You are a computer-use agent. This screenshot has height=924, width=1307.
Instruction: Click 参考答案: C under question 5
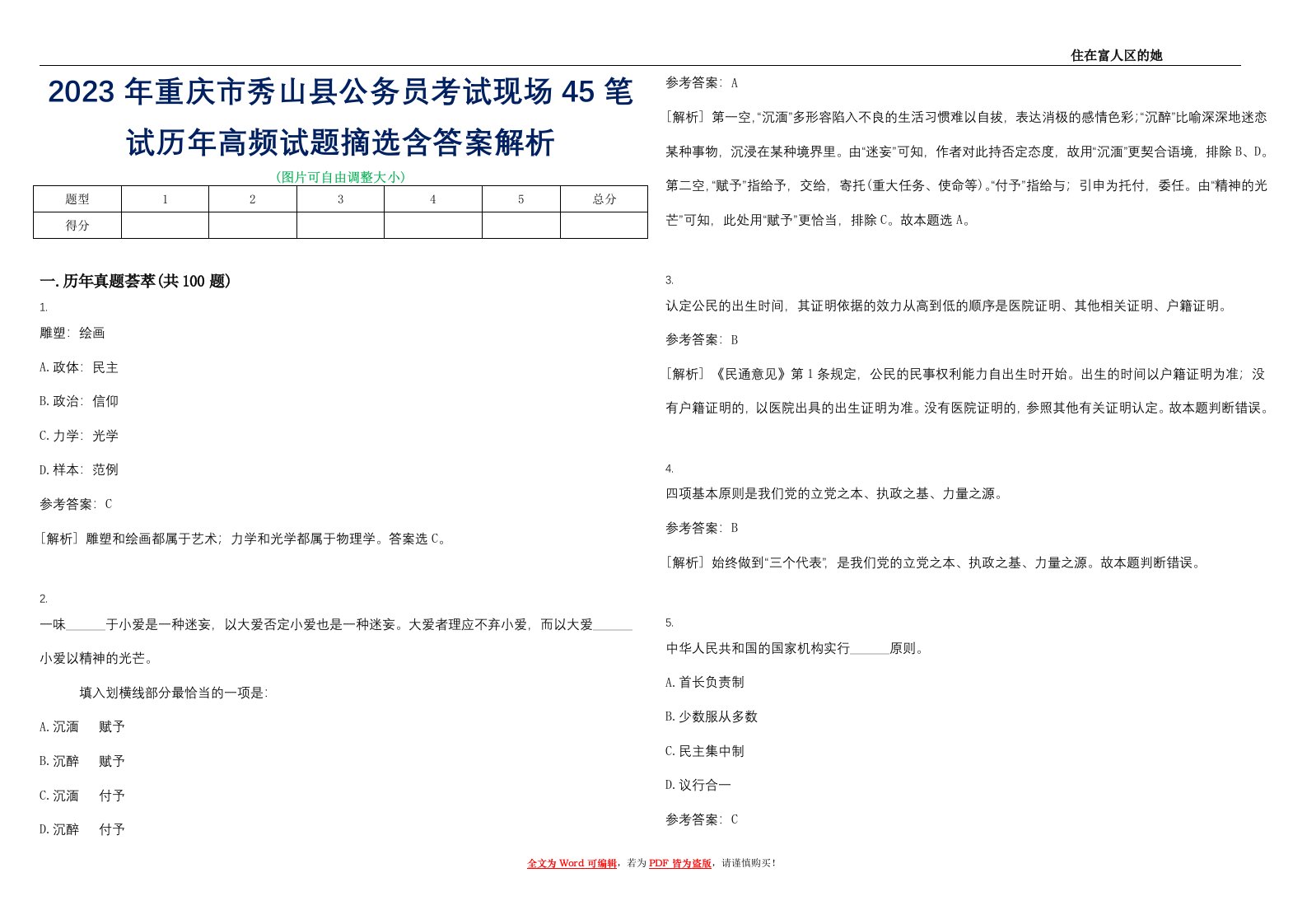coord(703,819)
